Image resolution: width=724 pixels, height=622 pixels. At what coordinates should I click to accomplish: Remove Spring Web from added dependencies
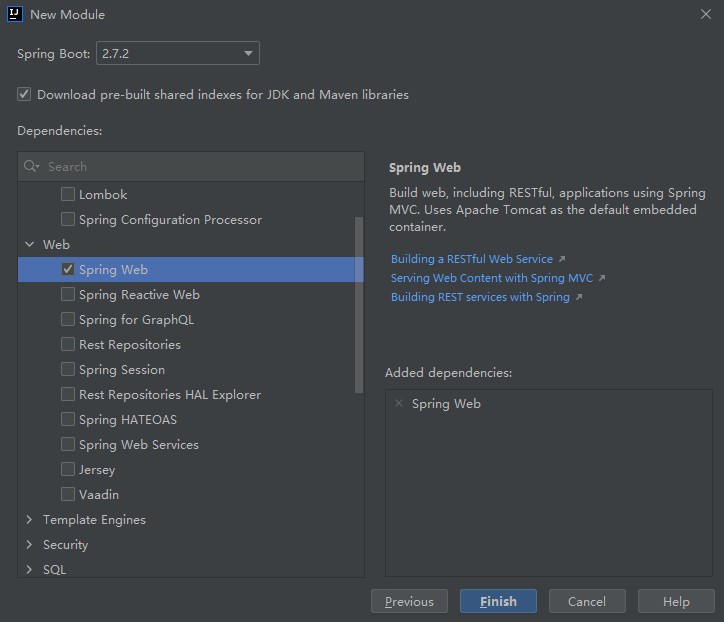[x=399, y=404]
